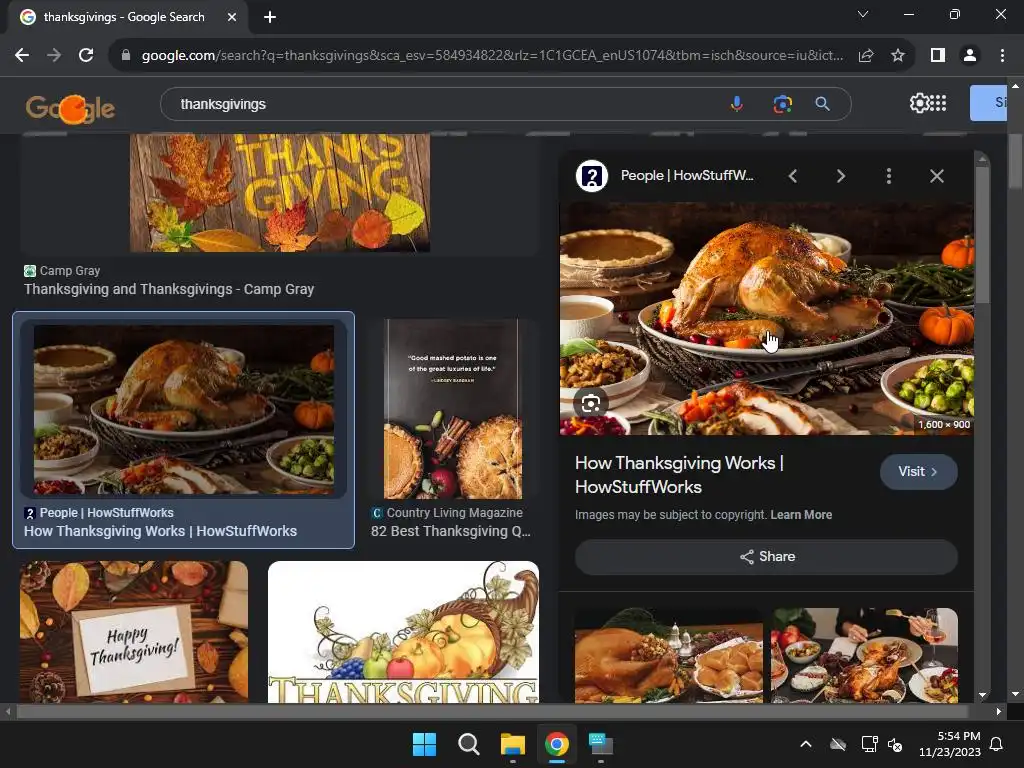Open a new browser tab
This screenshot has height=768, width=1024.
[x=270, y=17]
